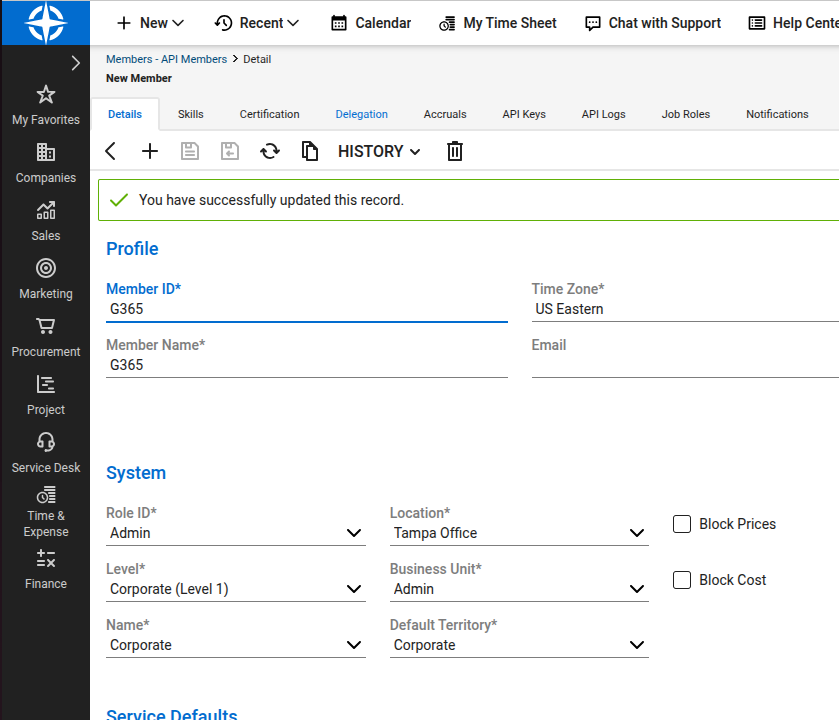This screenshot has width=839, height=720.
Task: Open the Project module
Action: point(46,395)
